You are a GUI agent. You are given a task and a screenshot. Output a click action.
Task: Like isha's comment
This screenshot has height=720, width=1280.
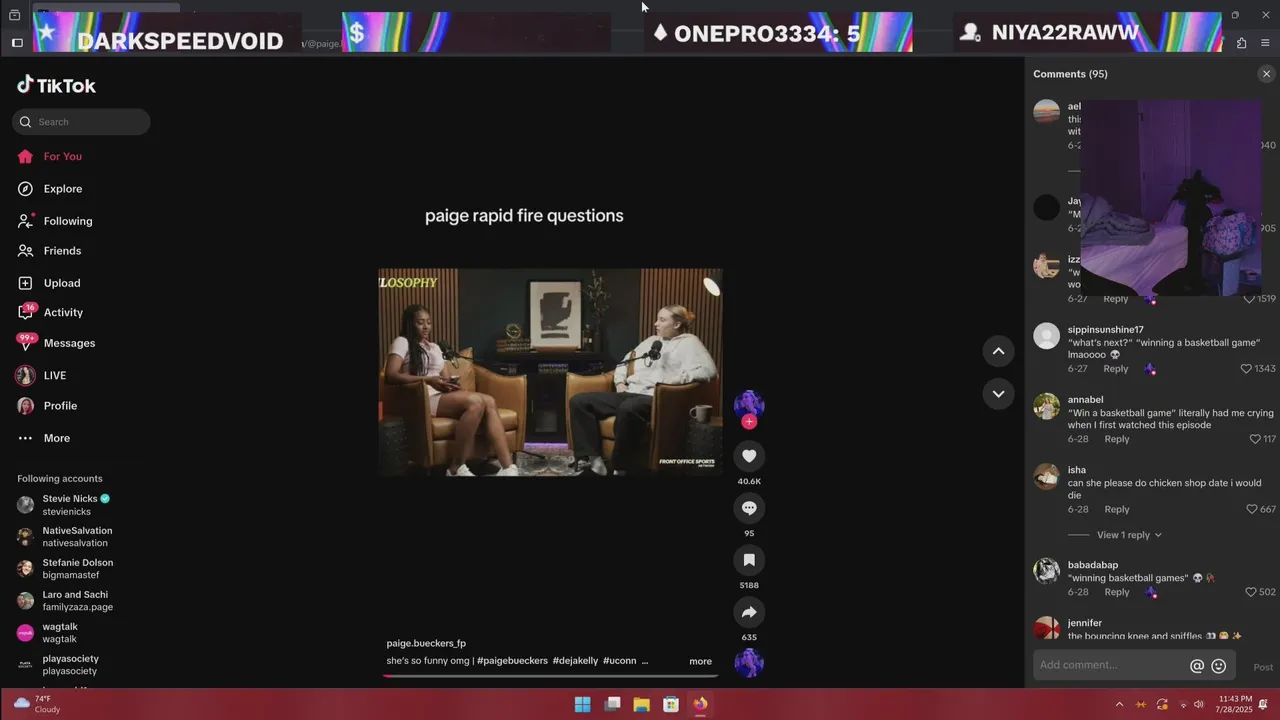click(x=1252, y=509)
